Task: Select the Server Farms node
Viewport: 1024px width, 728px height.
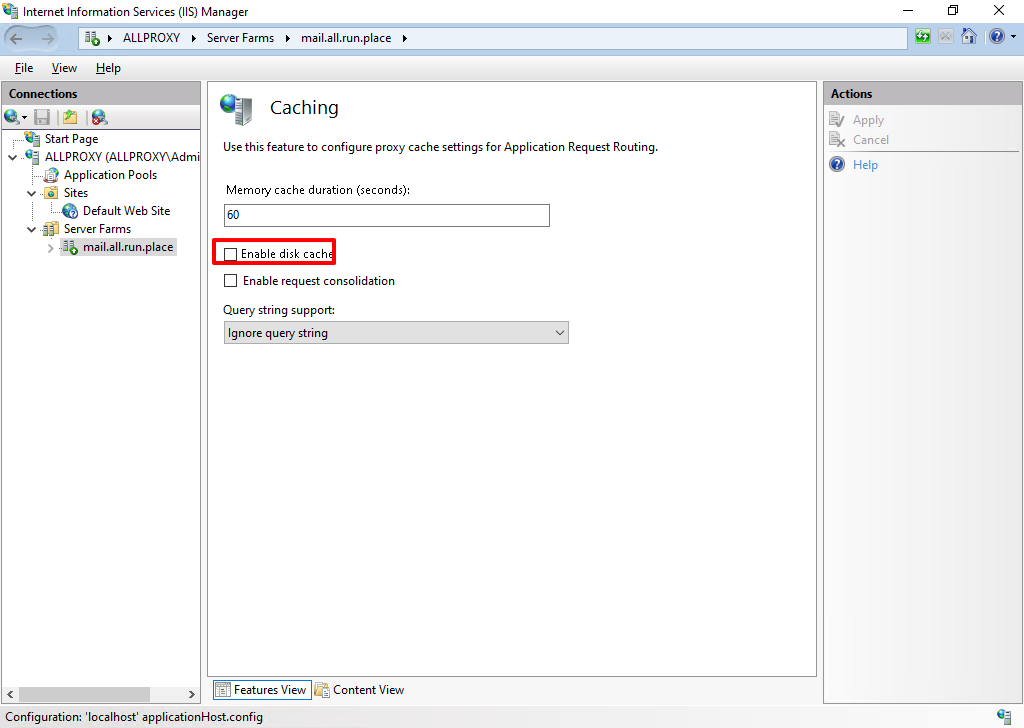Action: click(x=97, y=229)
